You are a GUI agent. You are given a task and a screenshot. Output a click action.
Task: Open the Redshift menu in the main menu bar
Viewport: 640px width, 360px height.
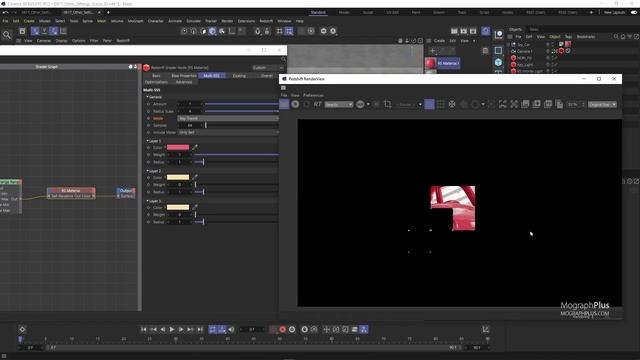coord(266,21)
